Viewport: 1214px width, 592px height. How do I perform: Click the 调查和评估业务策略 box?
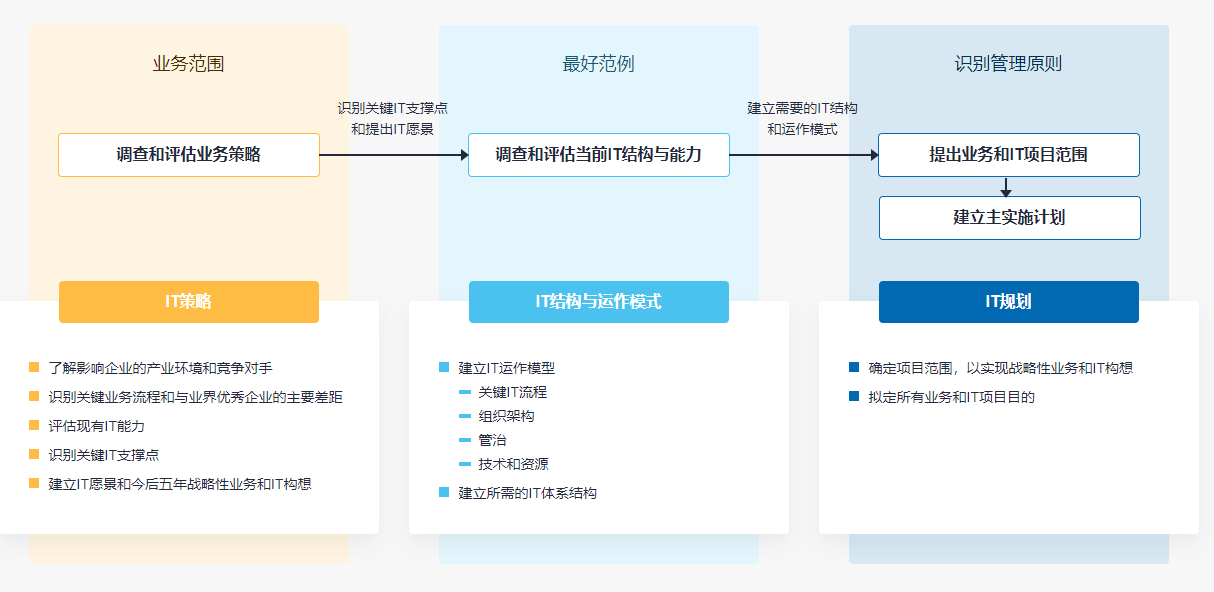(x=190, y=155)
